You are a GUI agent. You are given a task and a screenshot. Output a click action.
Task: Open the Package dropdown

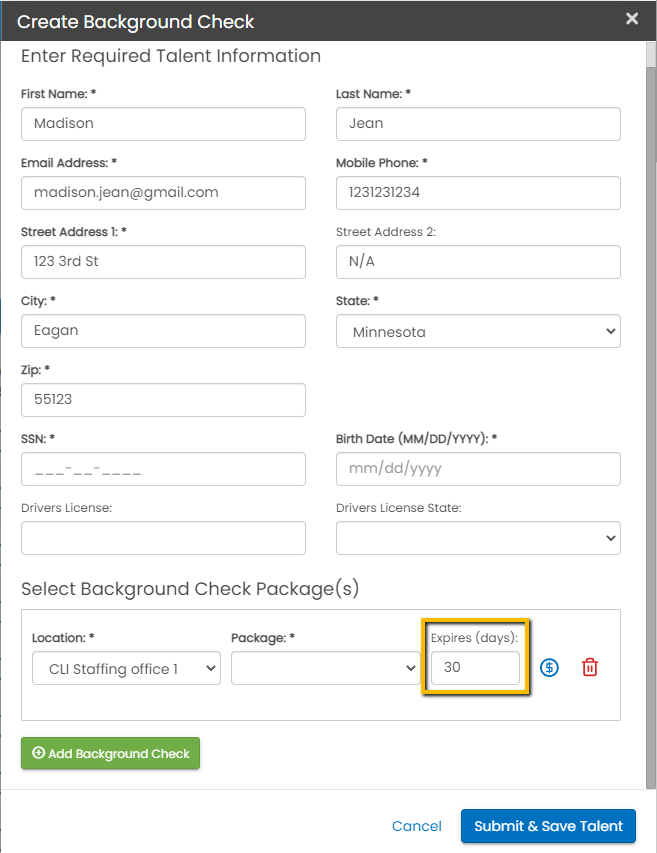tap(325, 668)
